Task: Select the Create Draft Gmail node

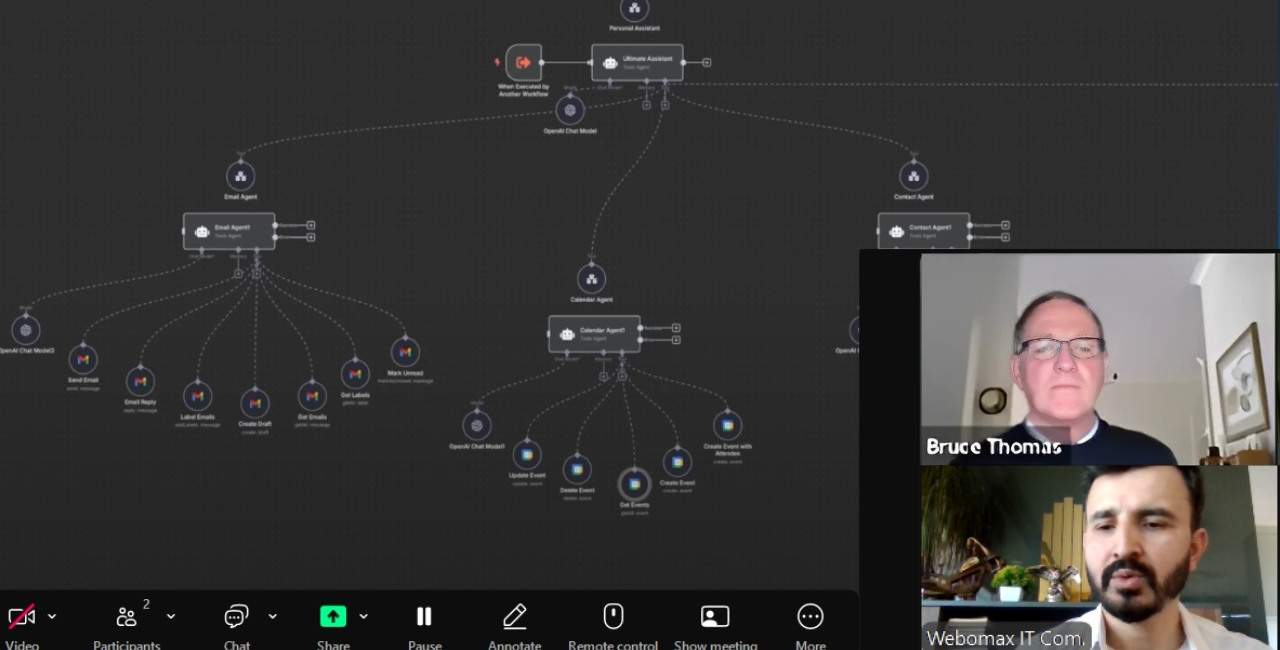Action: tap(255, 403)
